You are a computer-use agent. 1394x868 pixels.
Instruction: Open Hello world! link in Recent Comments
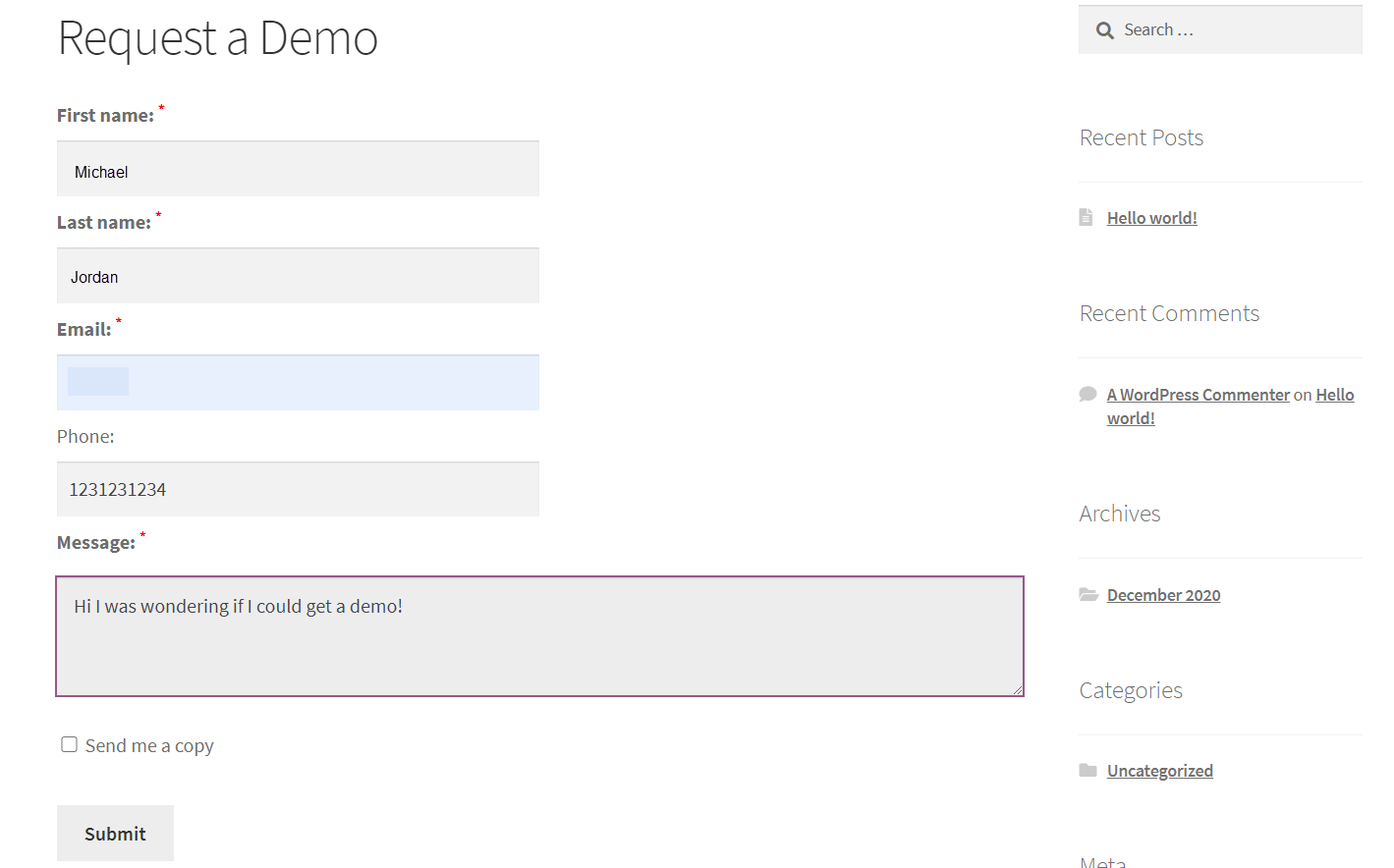coord(1334,395)
